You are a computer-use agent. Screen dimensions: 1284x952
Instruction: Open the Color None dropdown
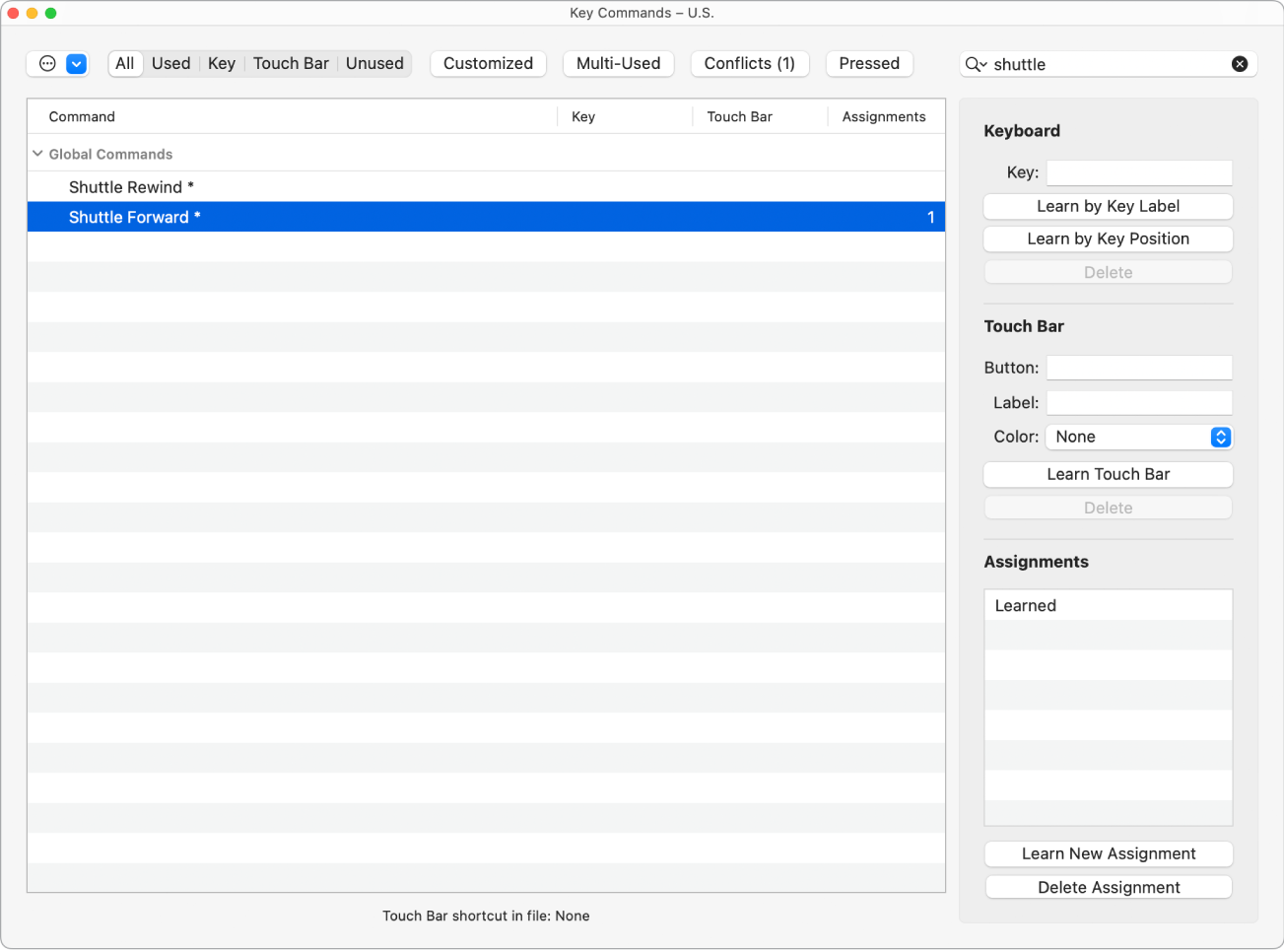tap(1139, 437)
